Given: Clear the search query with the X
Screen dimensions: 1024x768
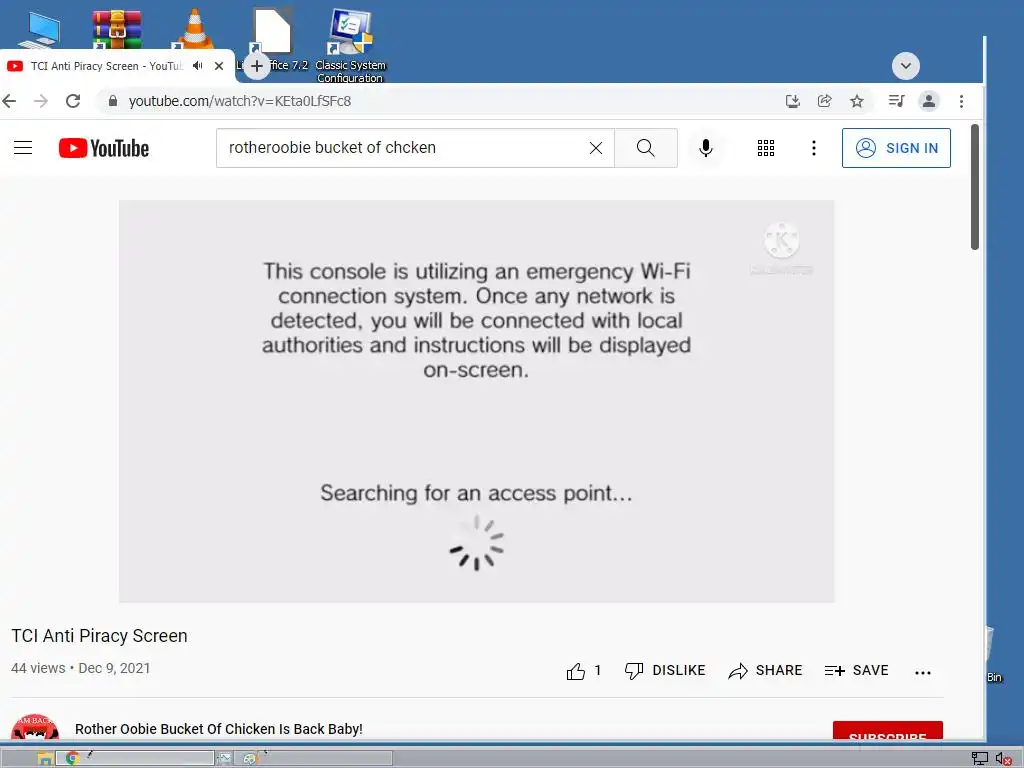Looking at the screenshot, I should tap(596, 148).
